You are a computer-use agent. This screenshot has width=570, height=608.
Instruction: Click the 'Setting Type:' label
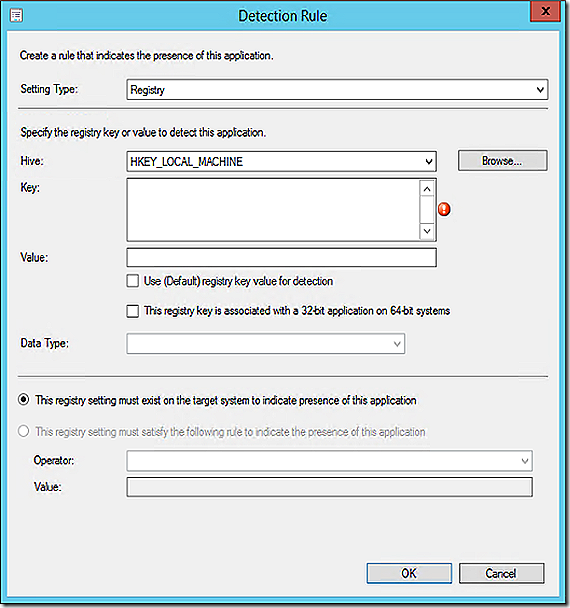point(49,89)
